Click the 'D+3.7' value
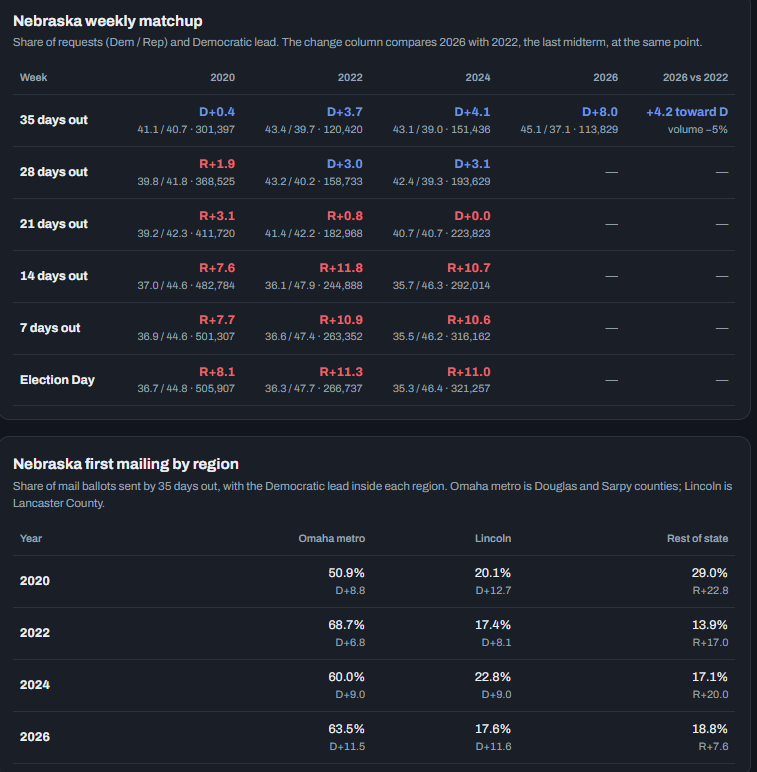The image size is (757, 772). click(345, 112)
